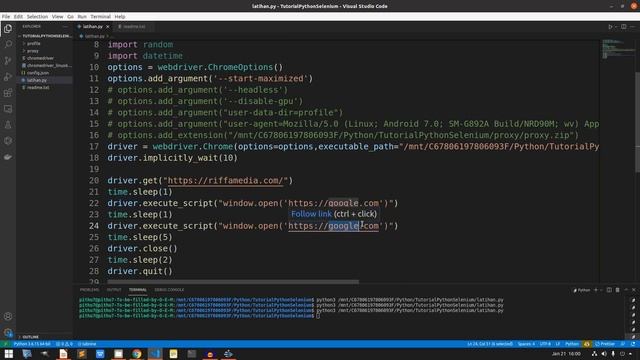Click the volume icon in system tray

coord(604,354)
